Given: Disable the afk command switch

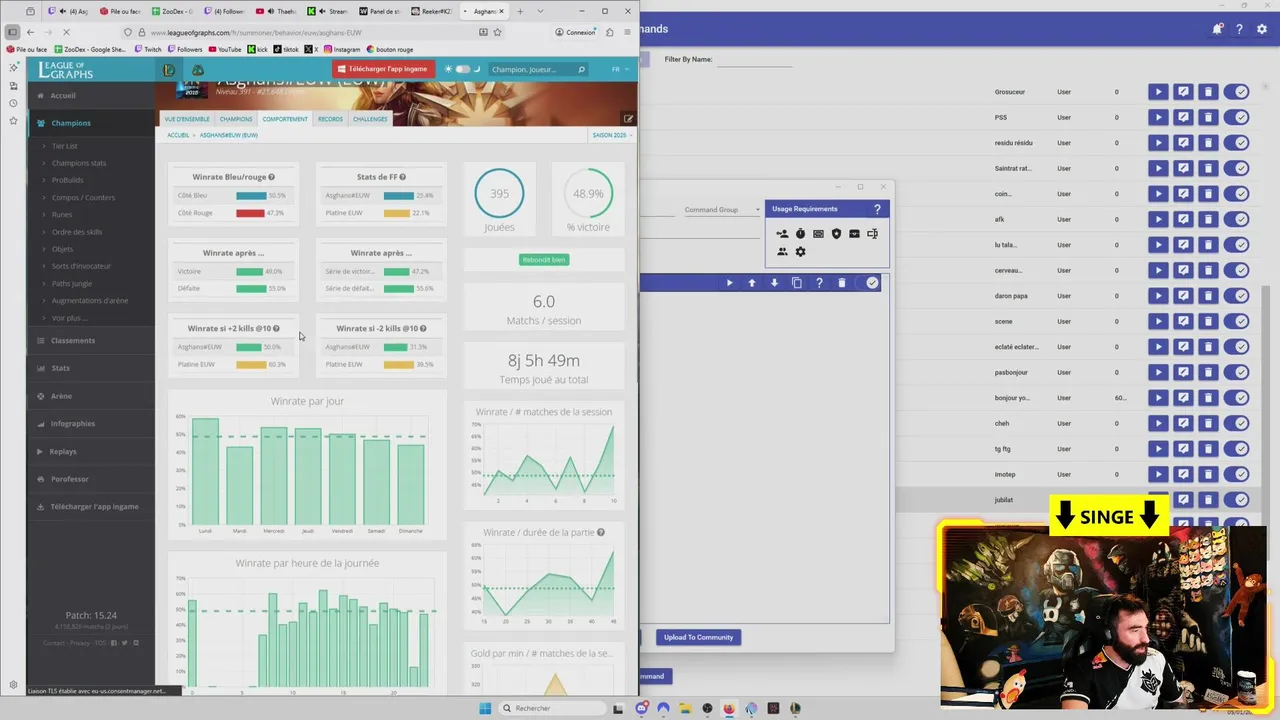Looking at the screenshot, I should [x=1237, y=219].
